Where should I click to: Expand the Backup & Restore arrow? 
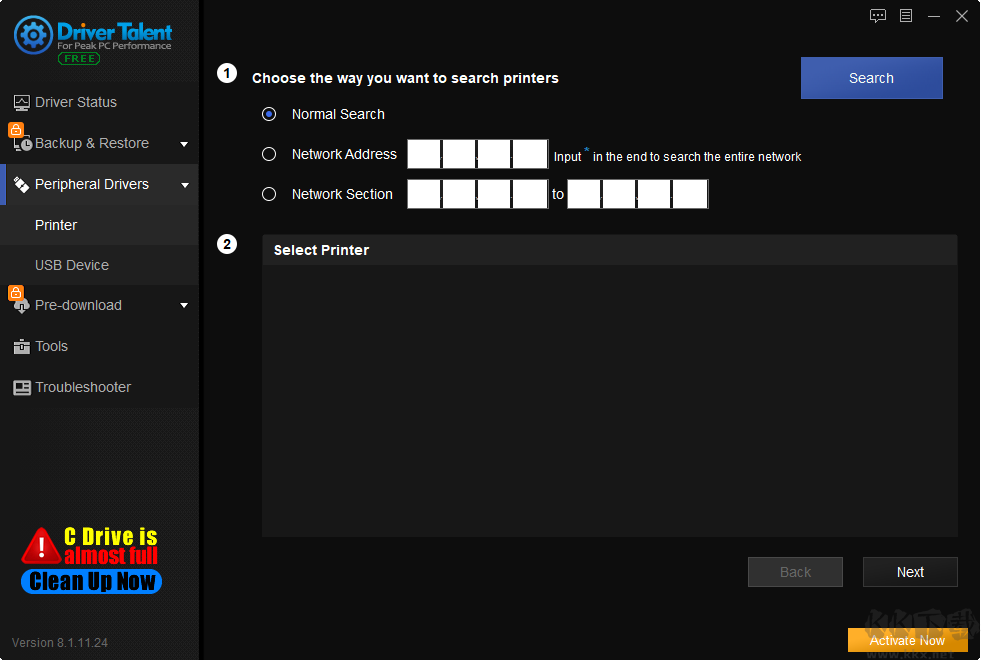pyautogui.click(x=184, y=144)
